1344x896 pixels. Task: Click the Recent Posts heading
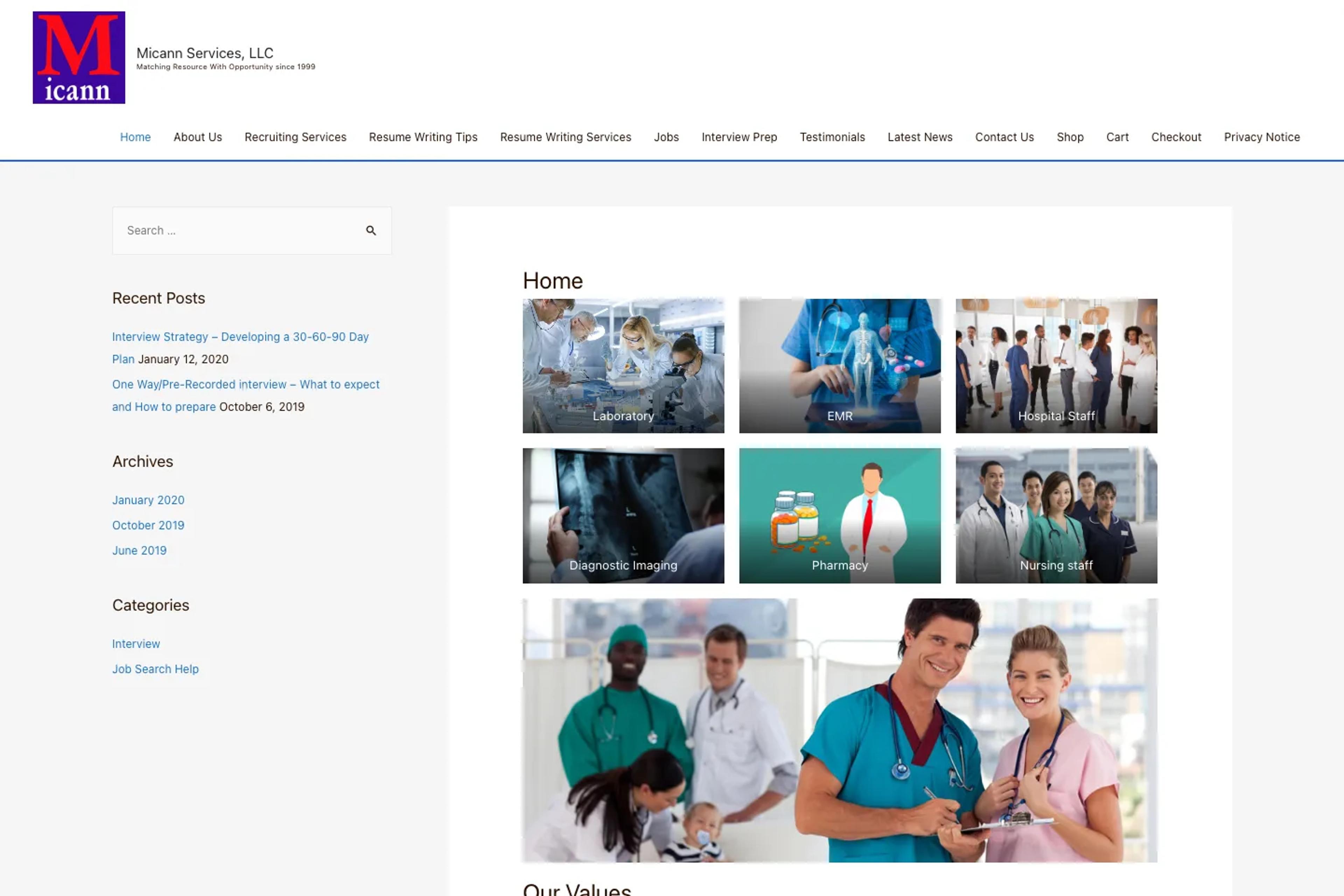pyautogui.click(x=158, y=298)
